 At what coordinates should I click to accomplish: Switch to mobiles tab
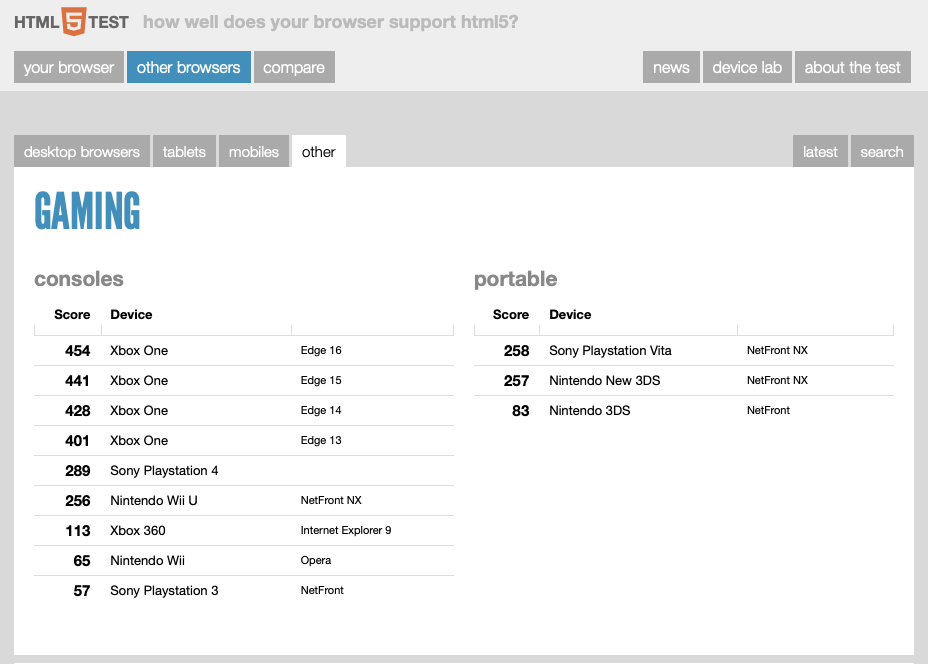[253, 152]
